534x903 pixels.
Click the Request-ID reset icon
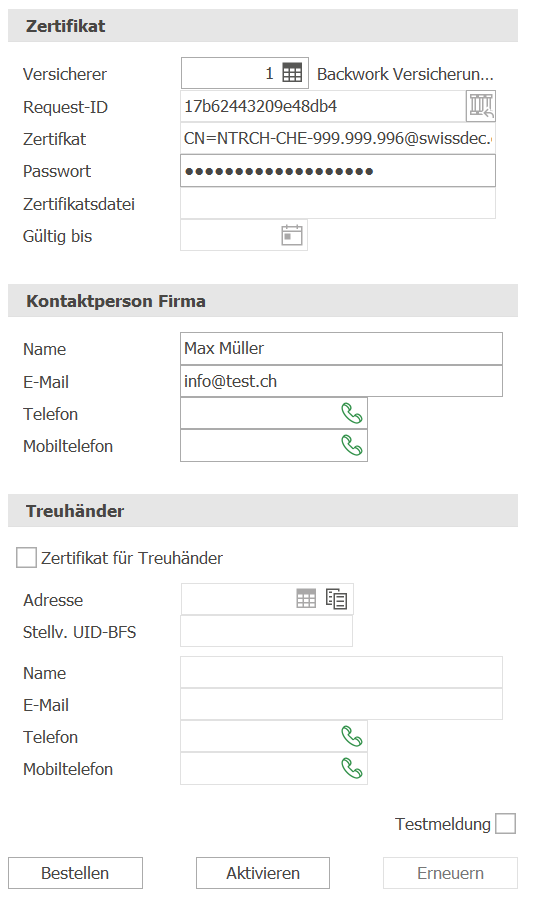(x=481, y=106)
